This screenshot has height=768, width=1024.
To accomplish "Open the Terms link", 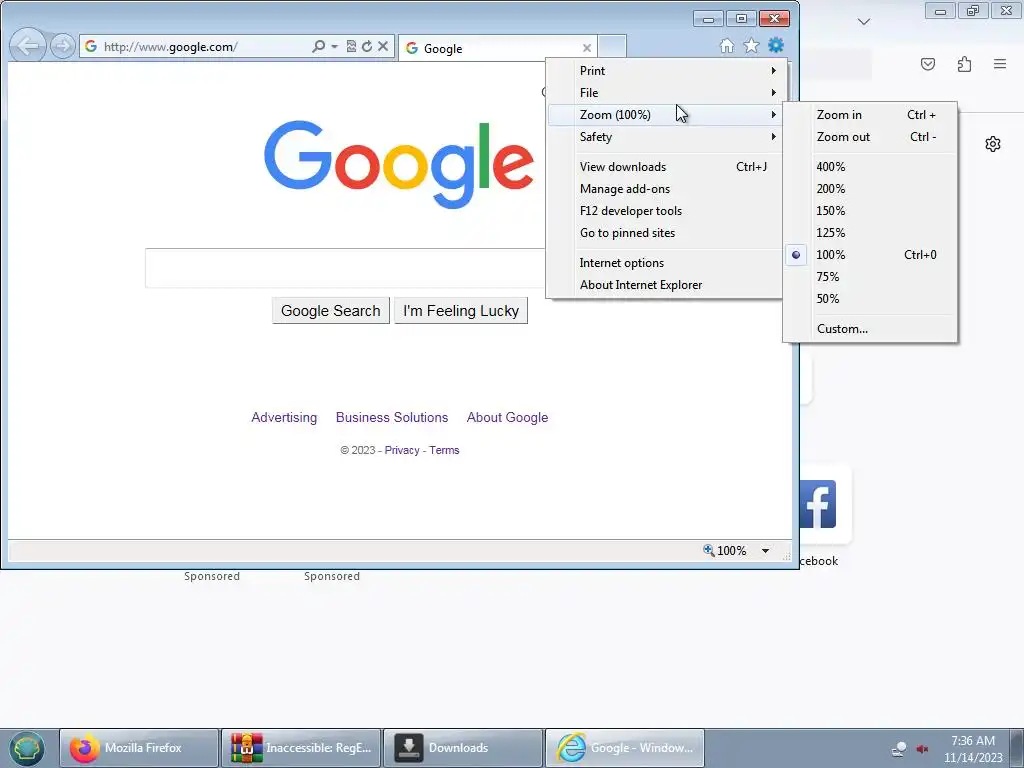I will pos(444,450).
